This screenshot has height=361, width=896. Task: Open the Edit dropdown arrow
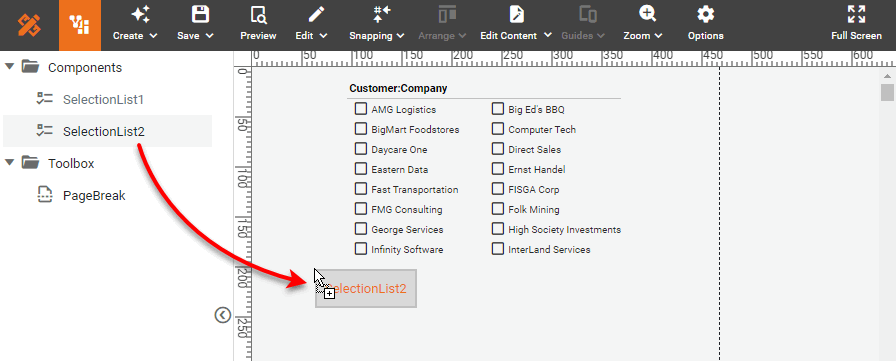tap(323, 35)
